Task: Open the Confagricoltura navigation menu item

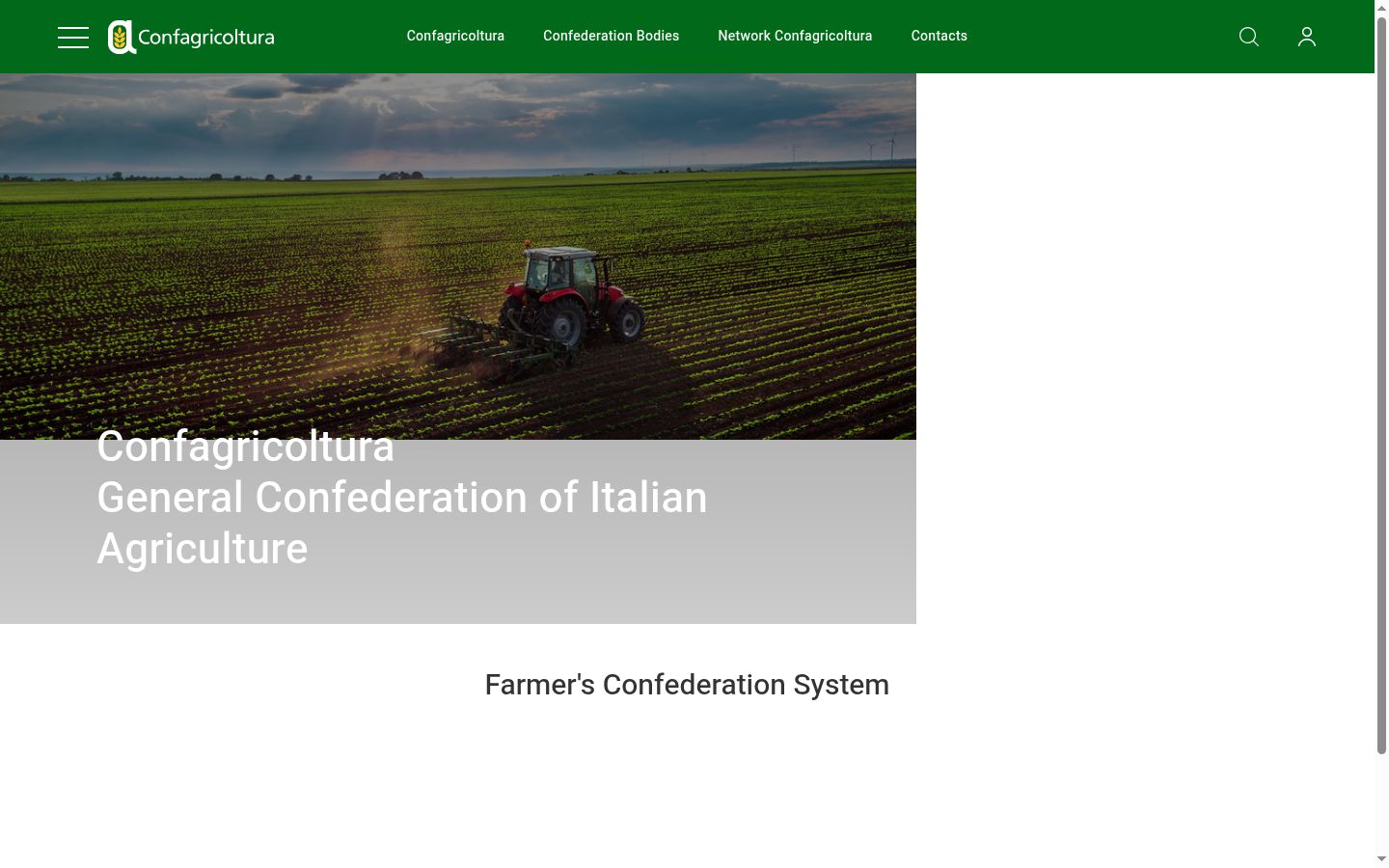Action: tap(455, 36)
